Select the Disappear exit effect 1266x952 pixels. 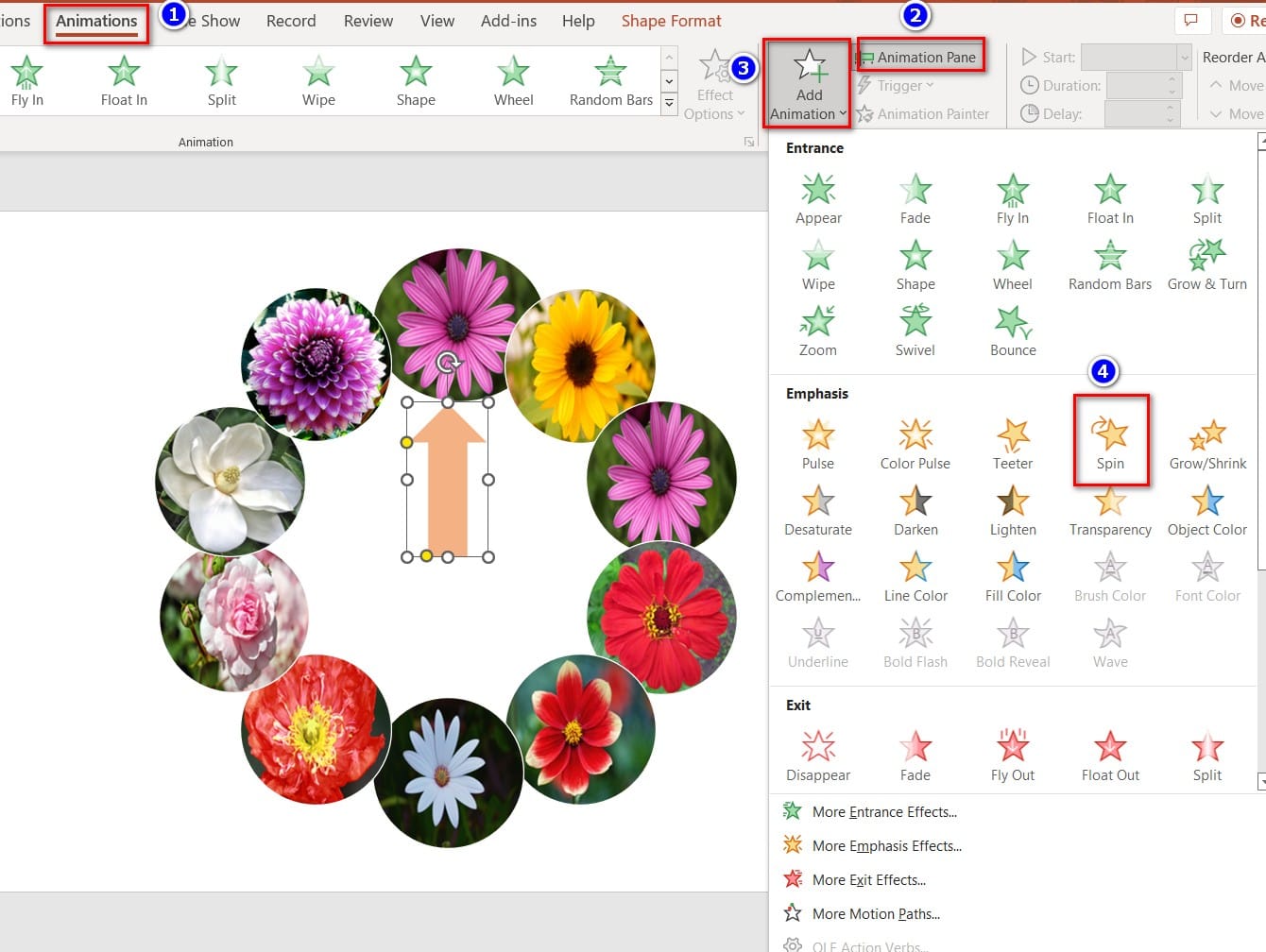[x=818, y=754]
